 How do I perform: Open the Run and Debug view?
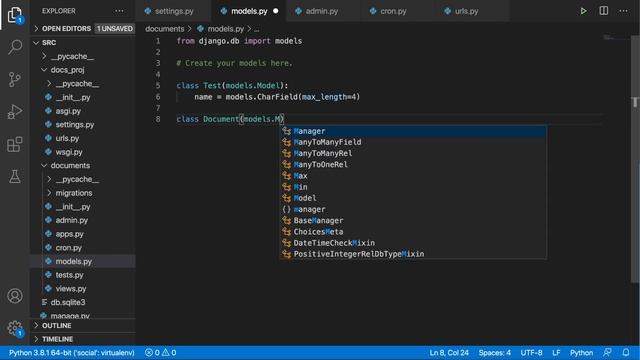pyautogui.click(x=15, y=111)
